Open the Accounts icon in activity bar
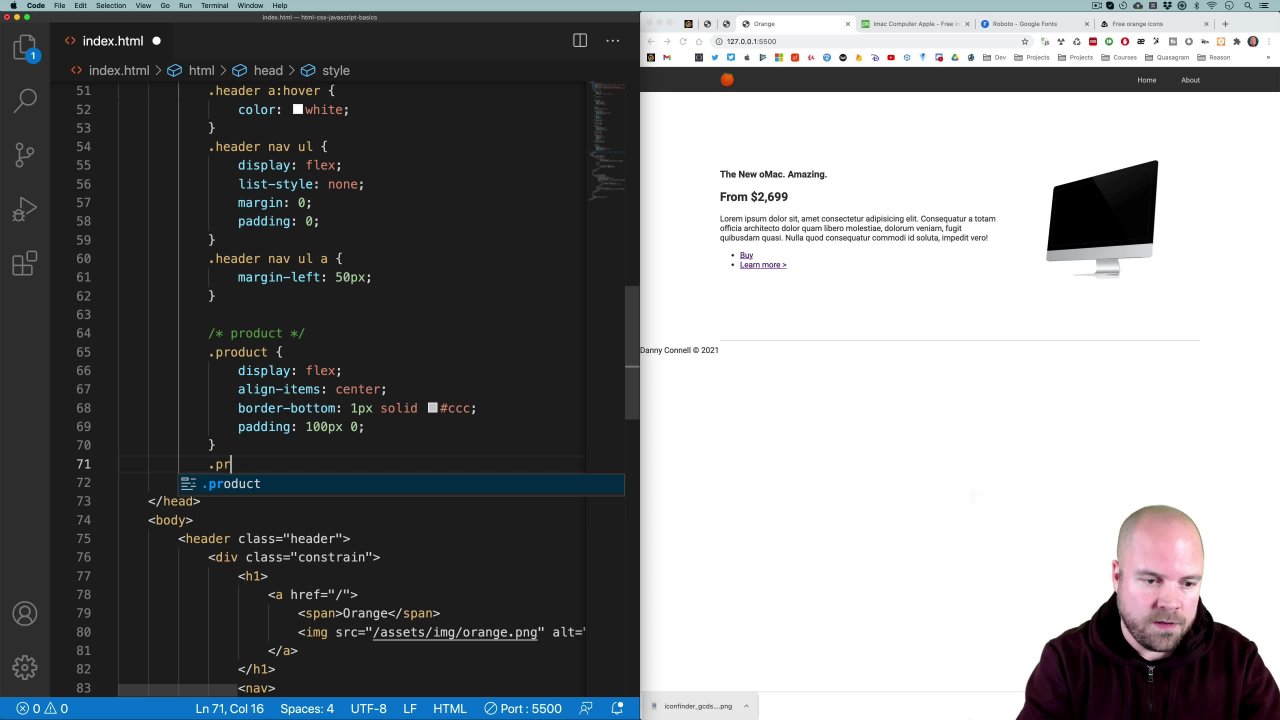The height and width of the screenshot is (720, 1280). coord(25,614)
